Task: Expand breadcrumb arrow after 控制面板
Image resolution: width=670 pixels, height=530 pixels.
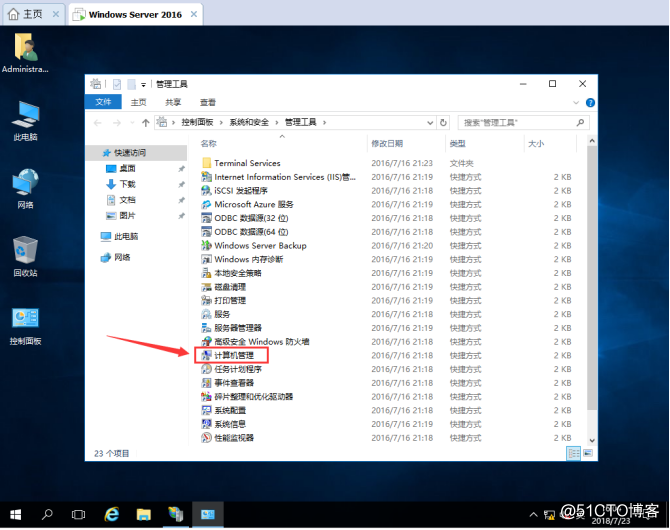Action: point(221,123)
